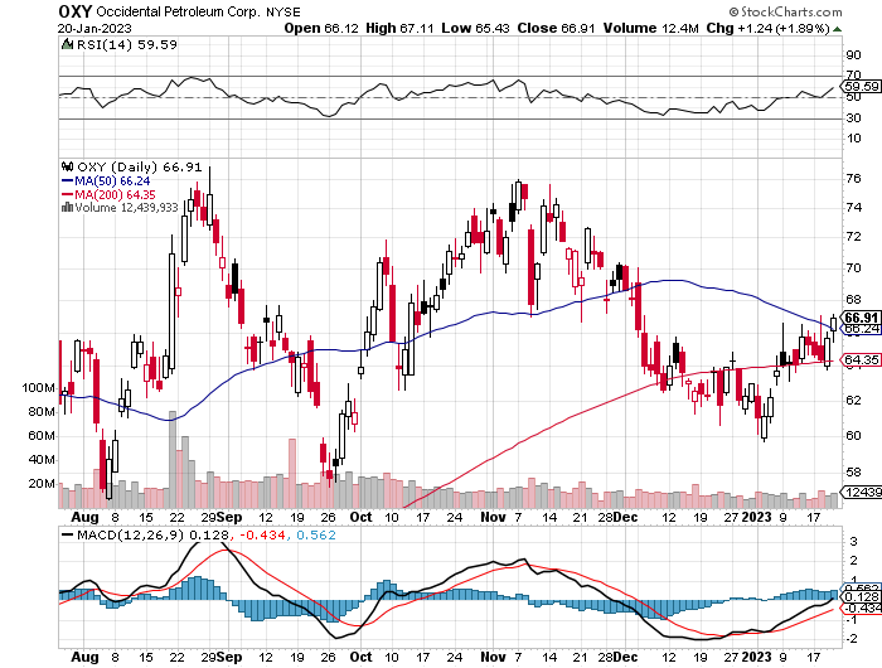Click the OXY ticker symbol in header
The width and height of the screenshot is (882, 668).
click(75, 11)
